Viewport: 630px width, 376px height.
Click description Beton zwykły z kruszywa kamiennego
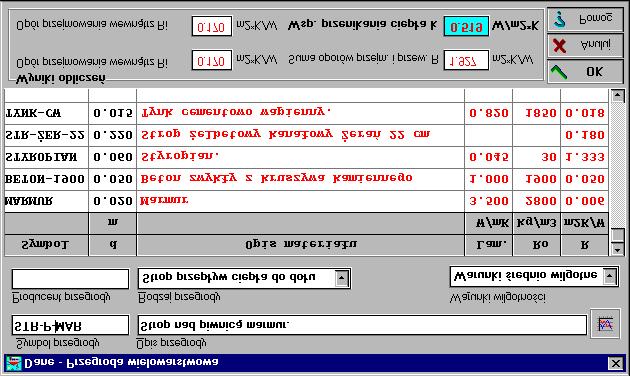[301, 180]
